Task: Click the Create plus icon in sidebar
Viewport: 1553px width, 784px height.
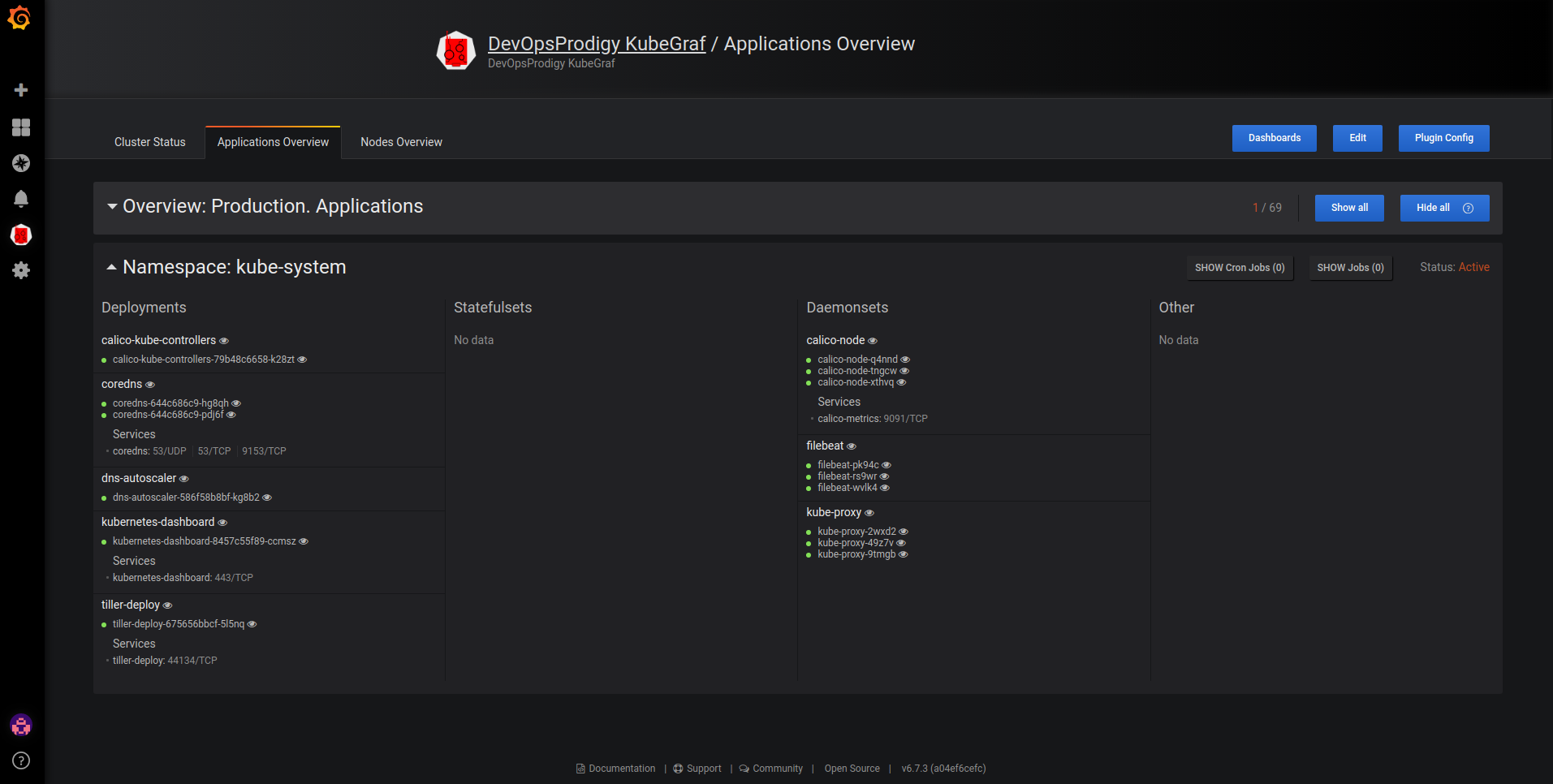Action: (21, 90)
